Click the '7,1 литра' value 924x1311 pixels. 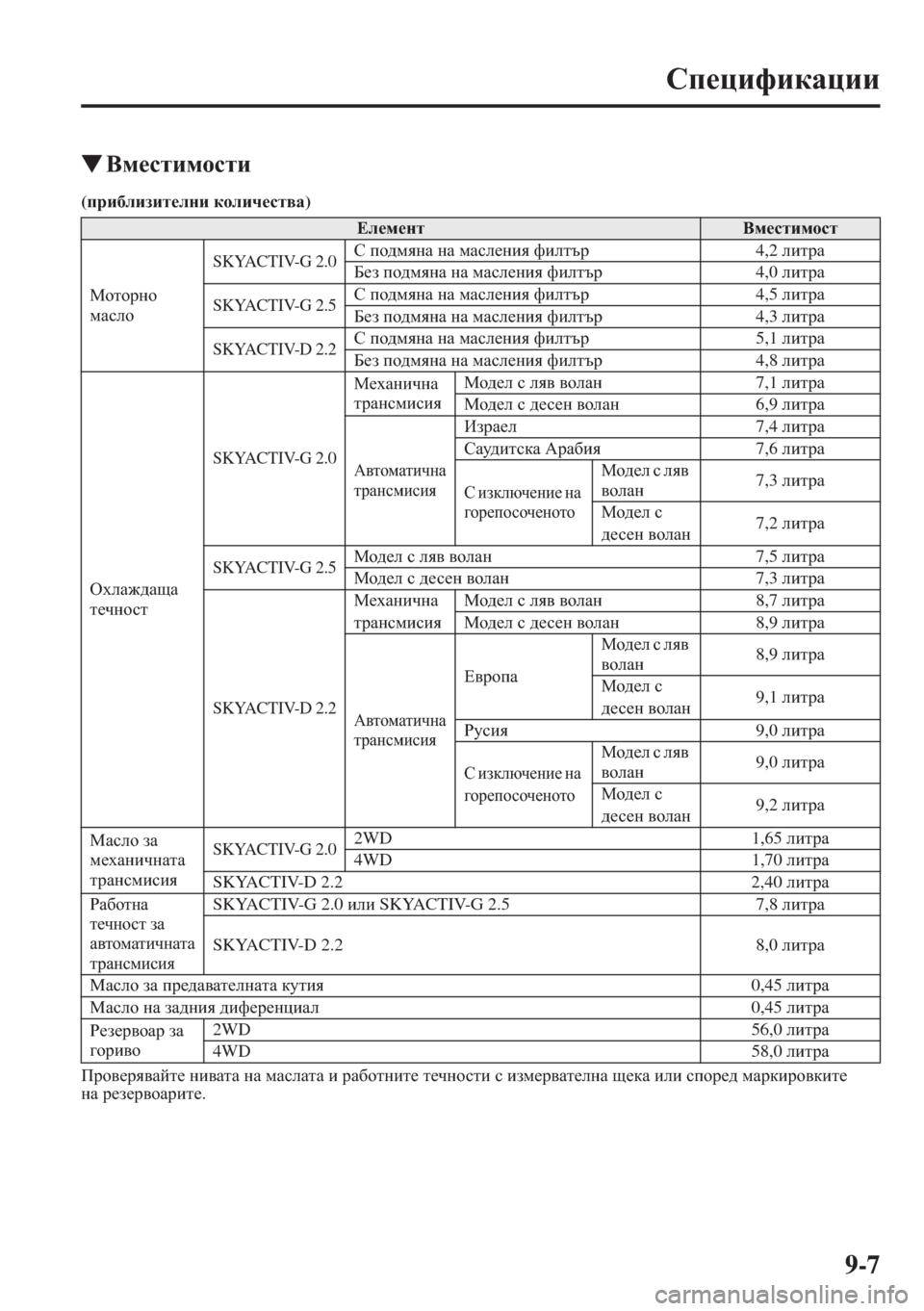tap(789, 384)
